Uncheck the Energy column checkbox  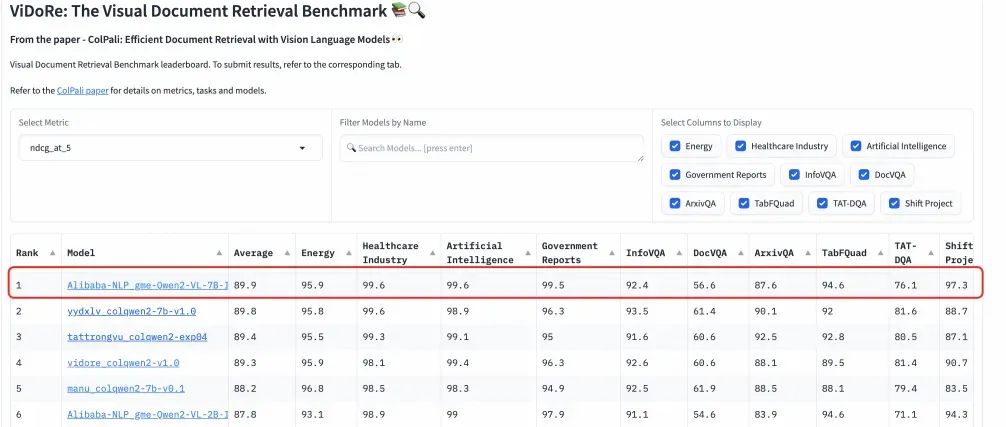pos(675,146)
